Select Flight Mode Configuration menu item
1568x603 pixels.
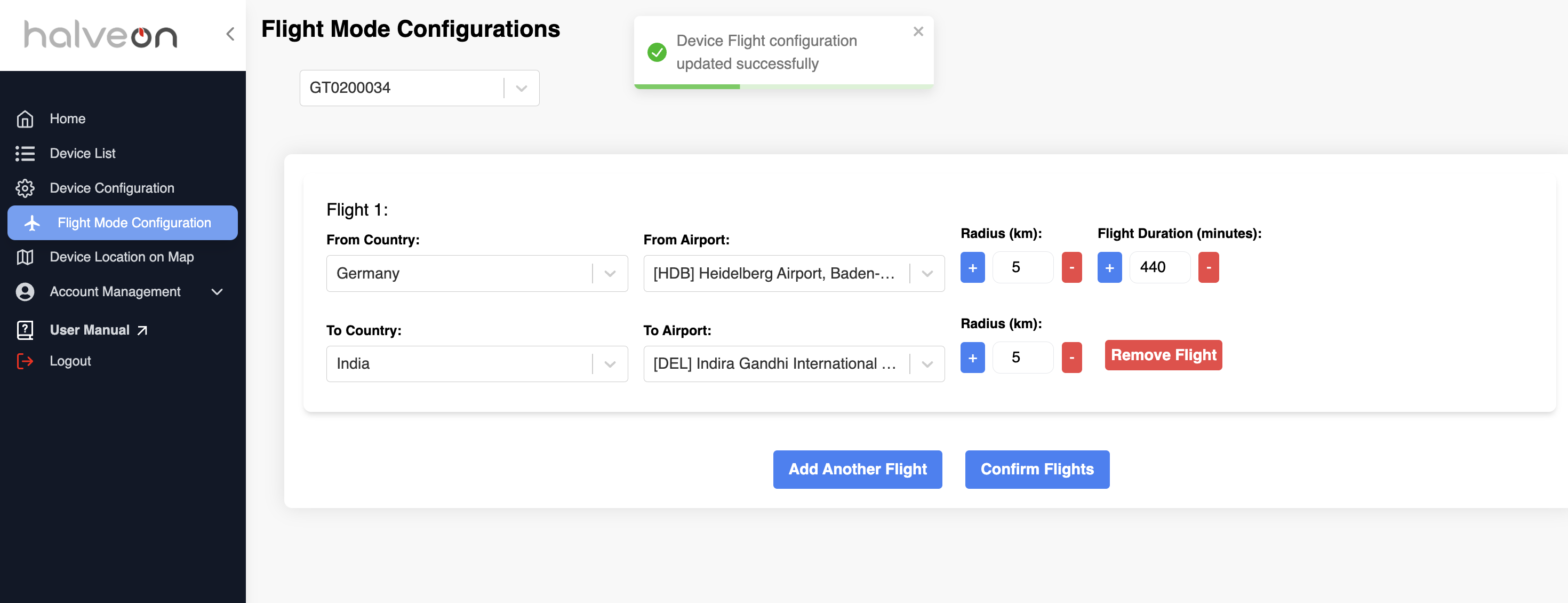[x=122, y=223]
